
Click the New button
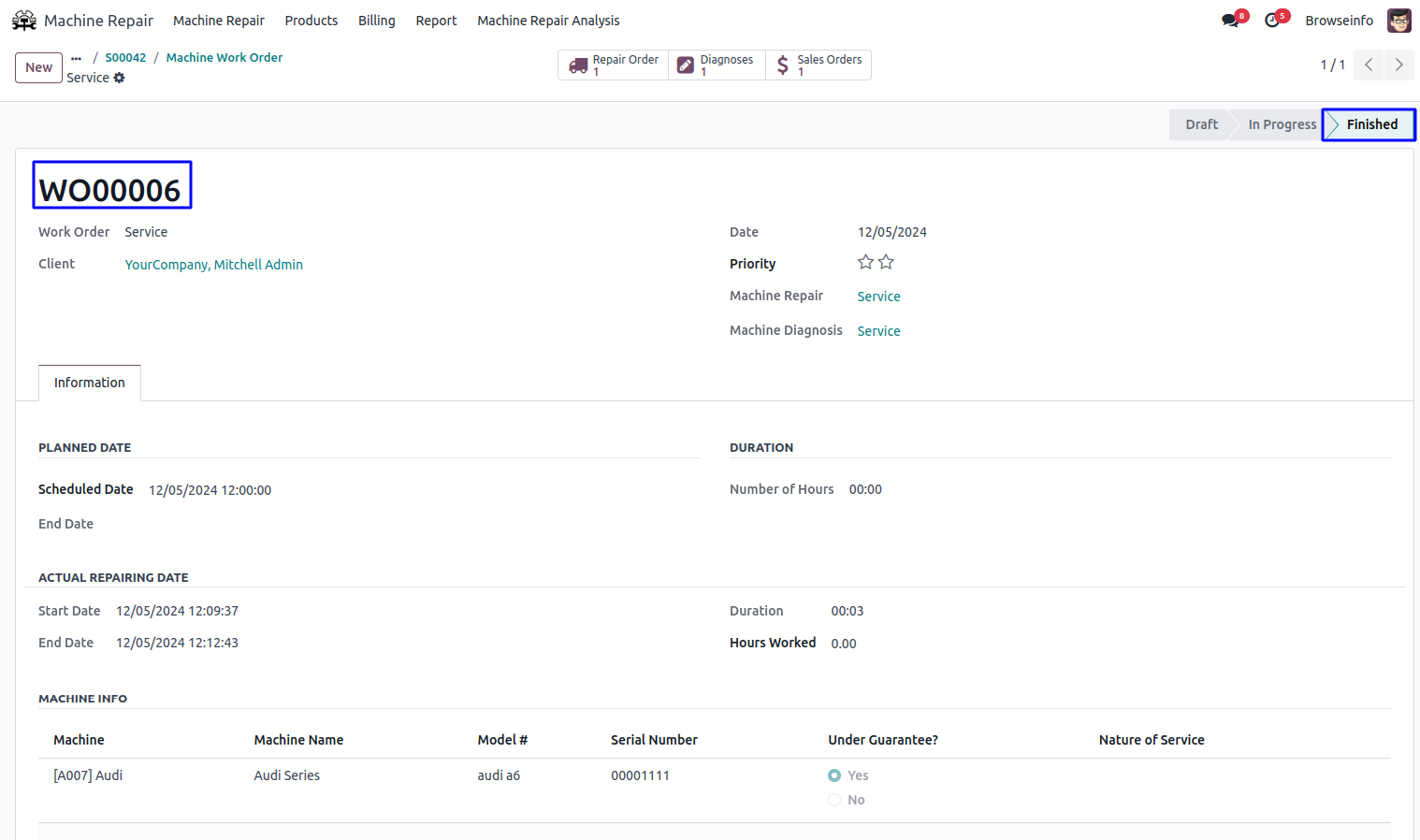point(39,67)
